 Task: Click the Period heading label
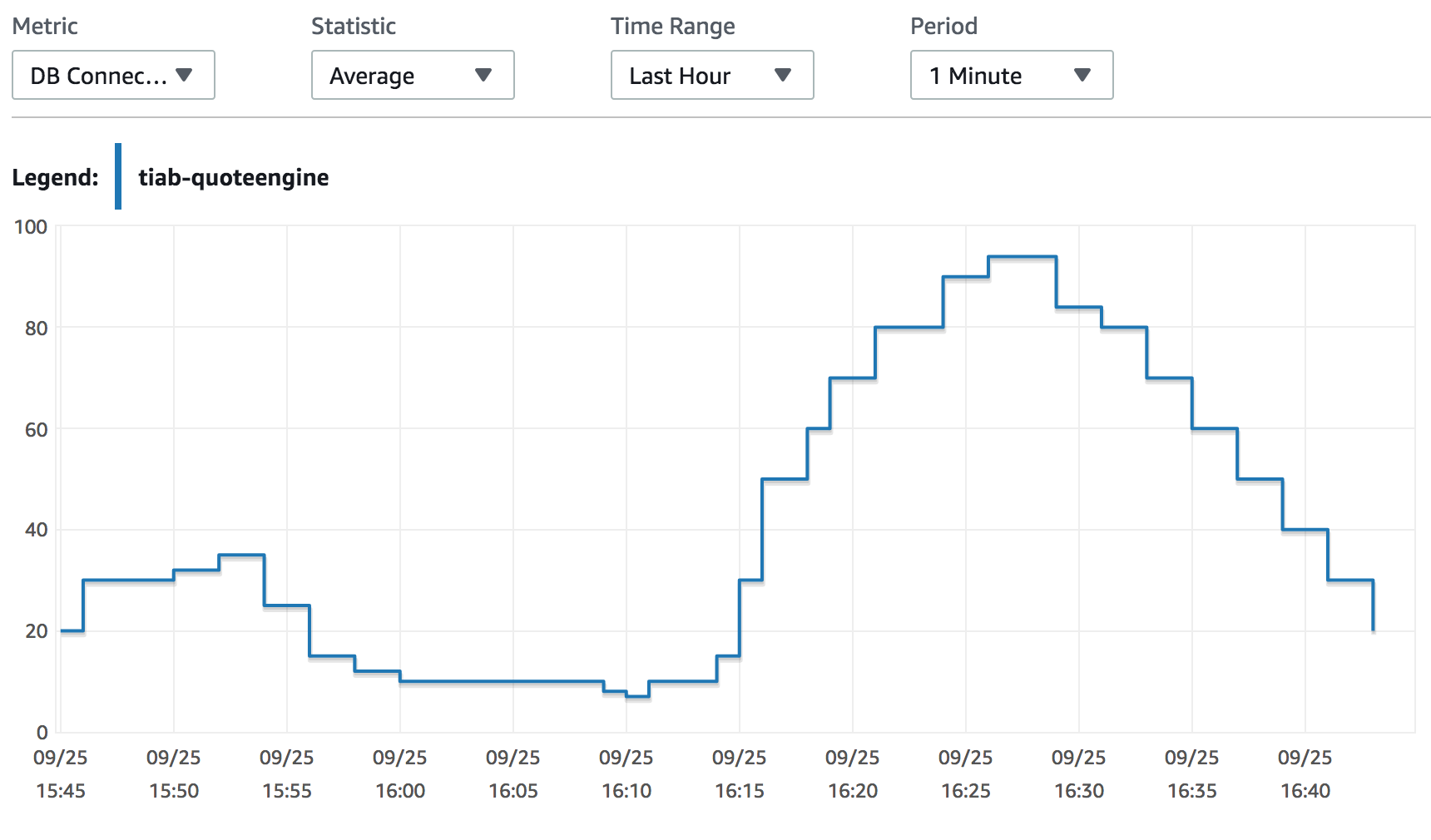943,26
